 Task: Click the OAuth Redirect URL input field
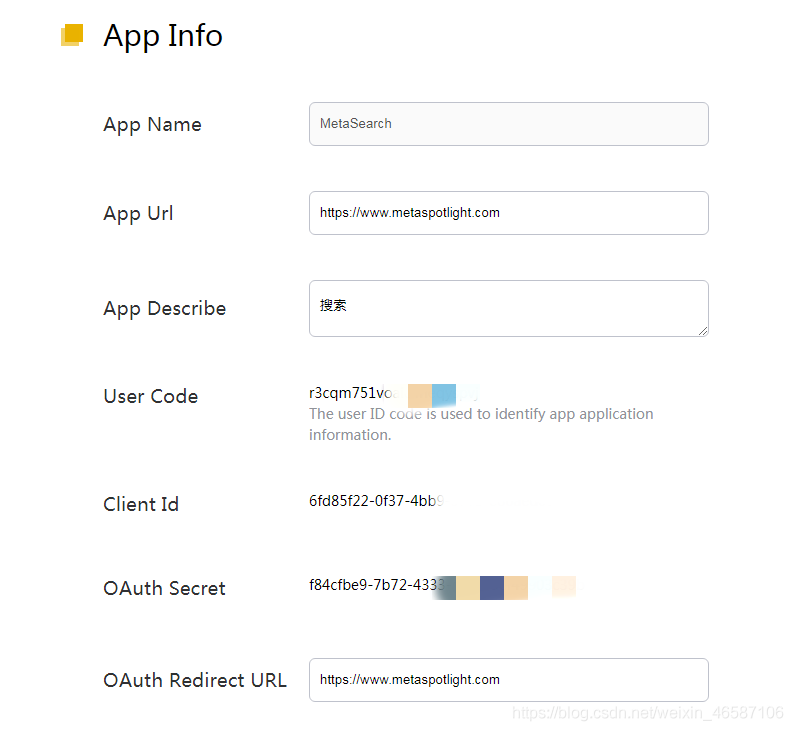point(509,680)
